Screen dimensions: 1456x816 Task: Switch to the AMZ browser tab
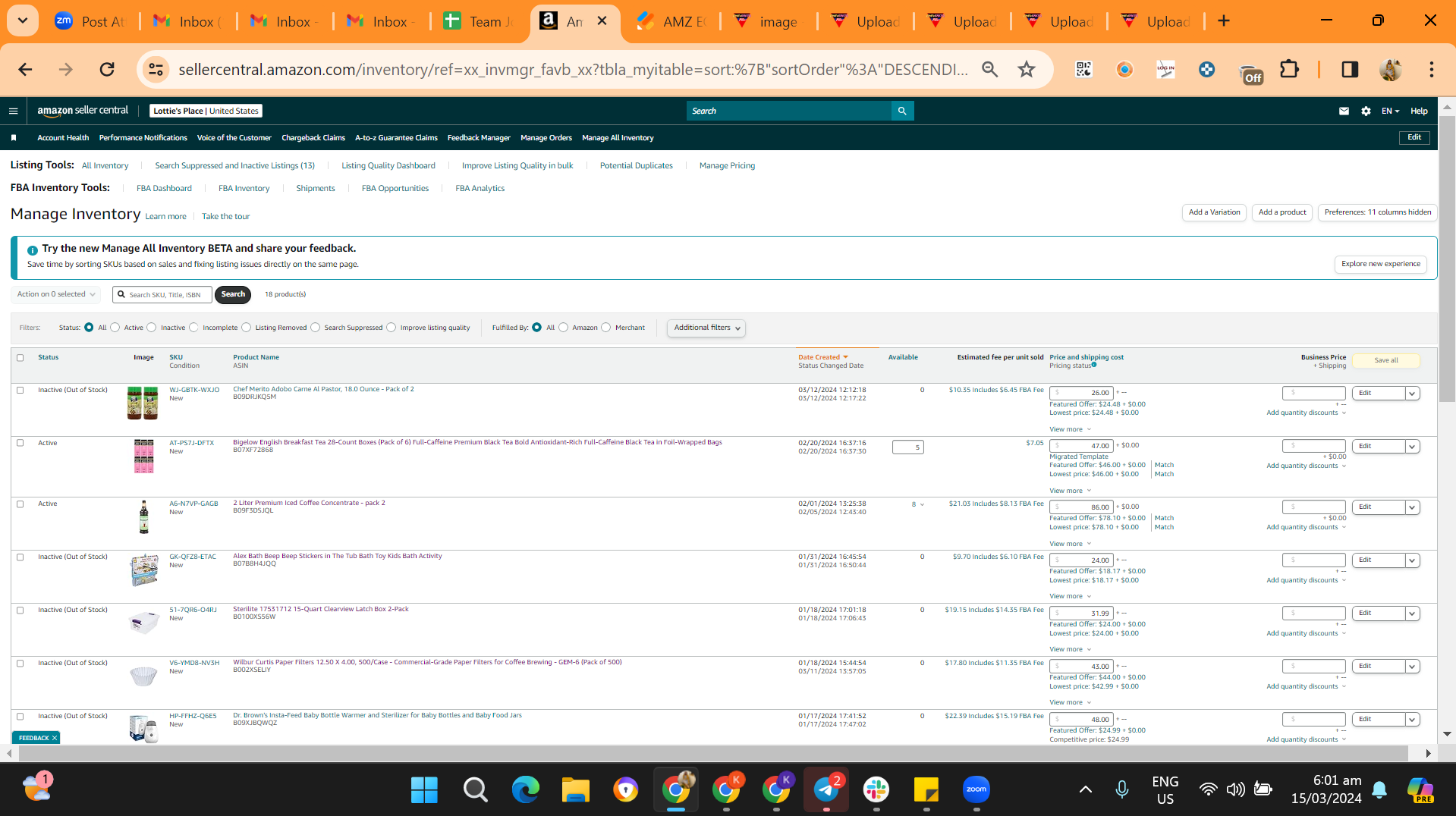[x=671, y=21]
